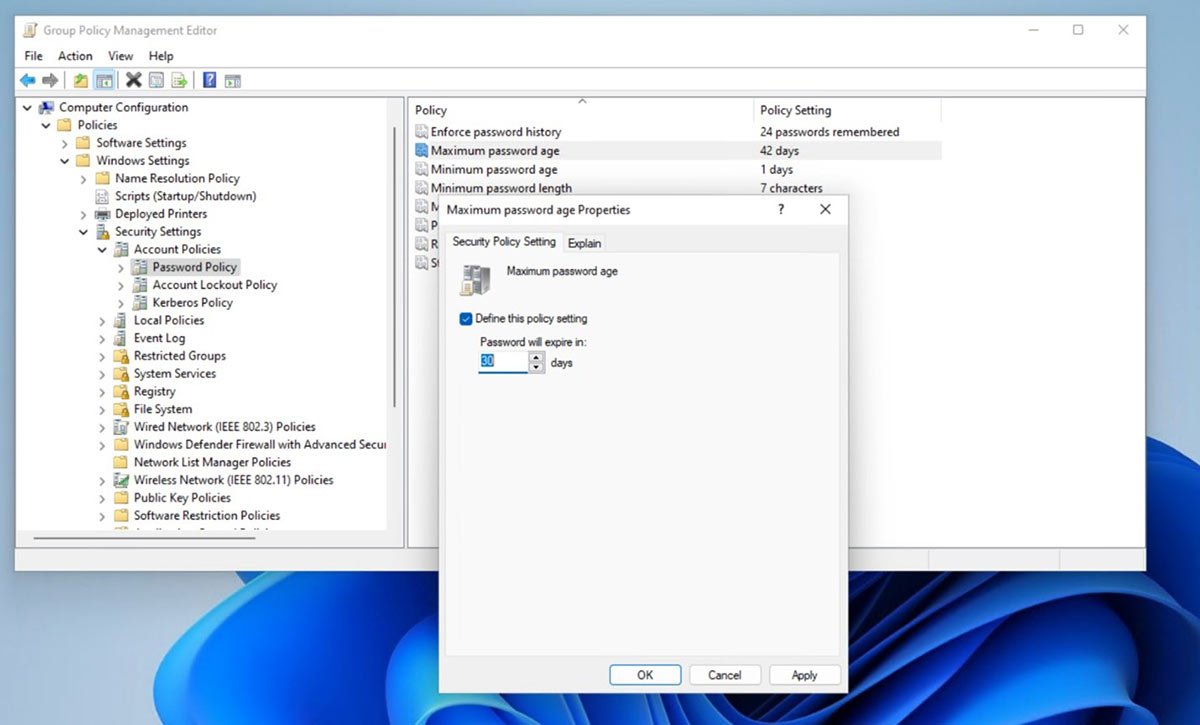Click the Export List toolbar icon
The width and height of the screenshot is (1200, 725).
(178, 80)
